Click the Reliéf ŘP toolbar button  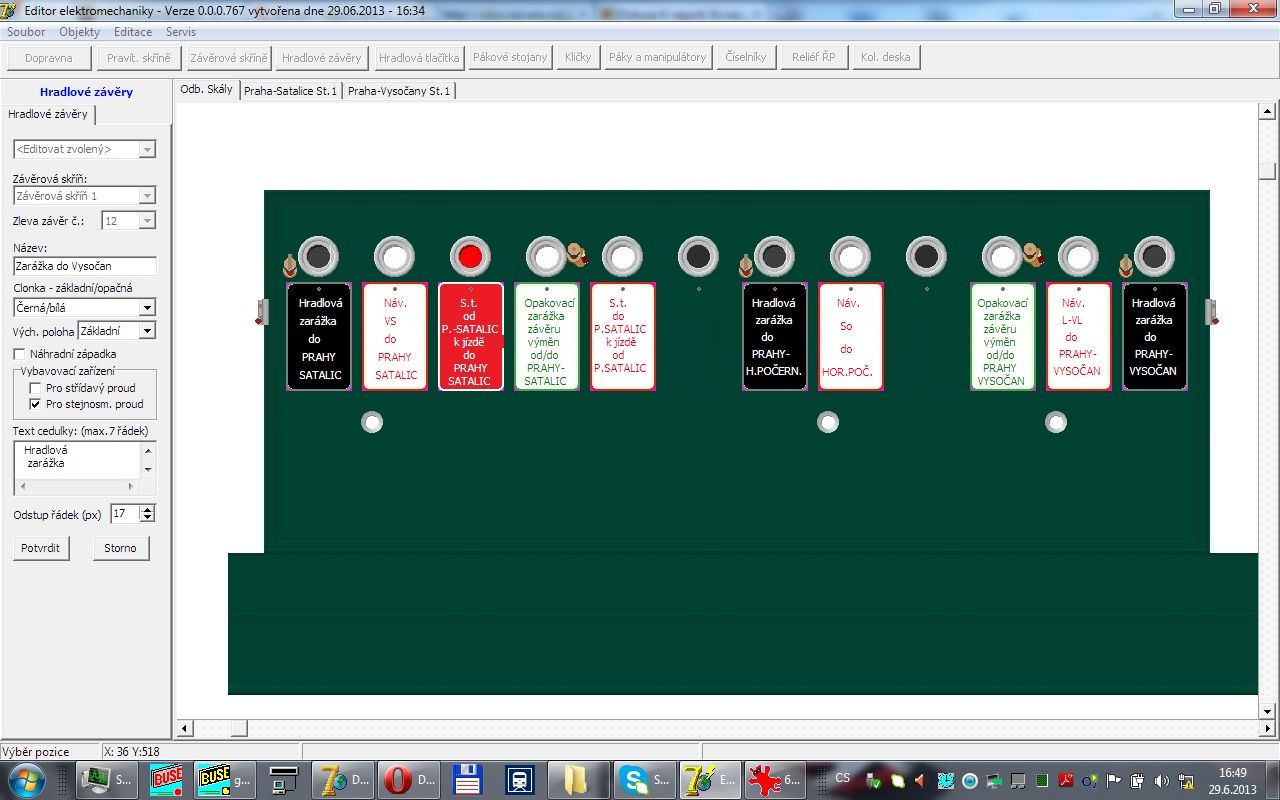click(813, 57)
